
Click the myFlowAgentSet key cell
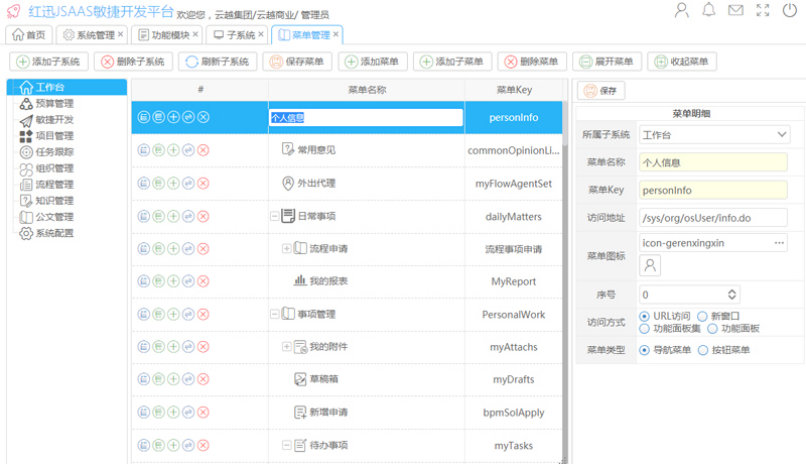[x=514, y=183]
